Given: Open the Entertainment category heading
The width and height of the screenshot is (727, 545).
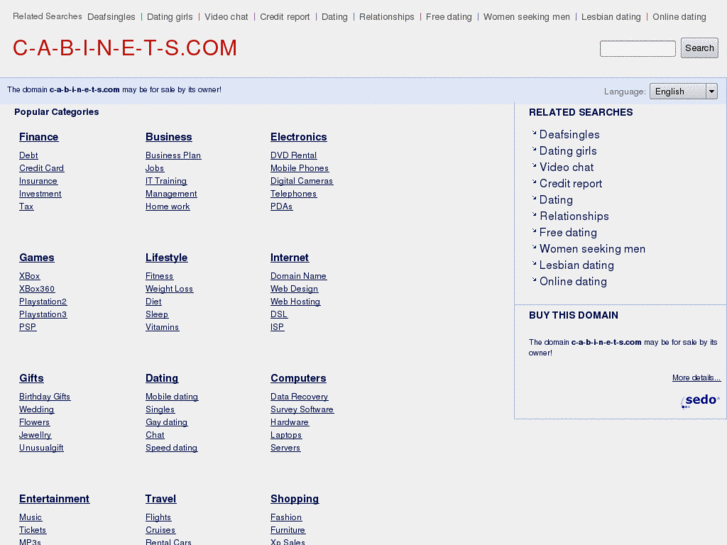Looking at the screenshot, I should [x=54, y=499].
